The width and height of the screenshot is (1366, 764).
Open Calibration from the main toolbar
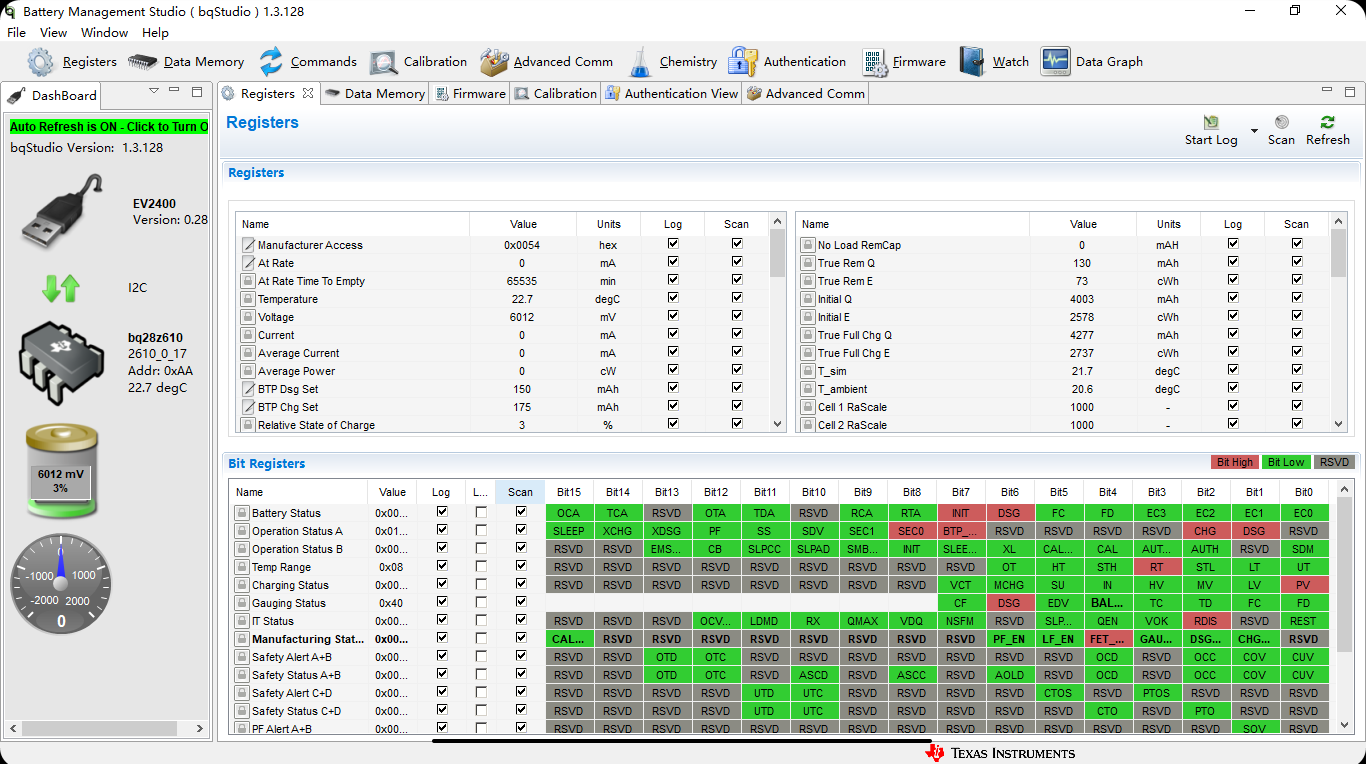(418, 62)
